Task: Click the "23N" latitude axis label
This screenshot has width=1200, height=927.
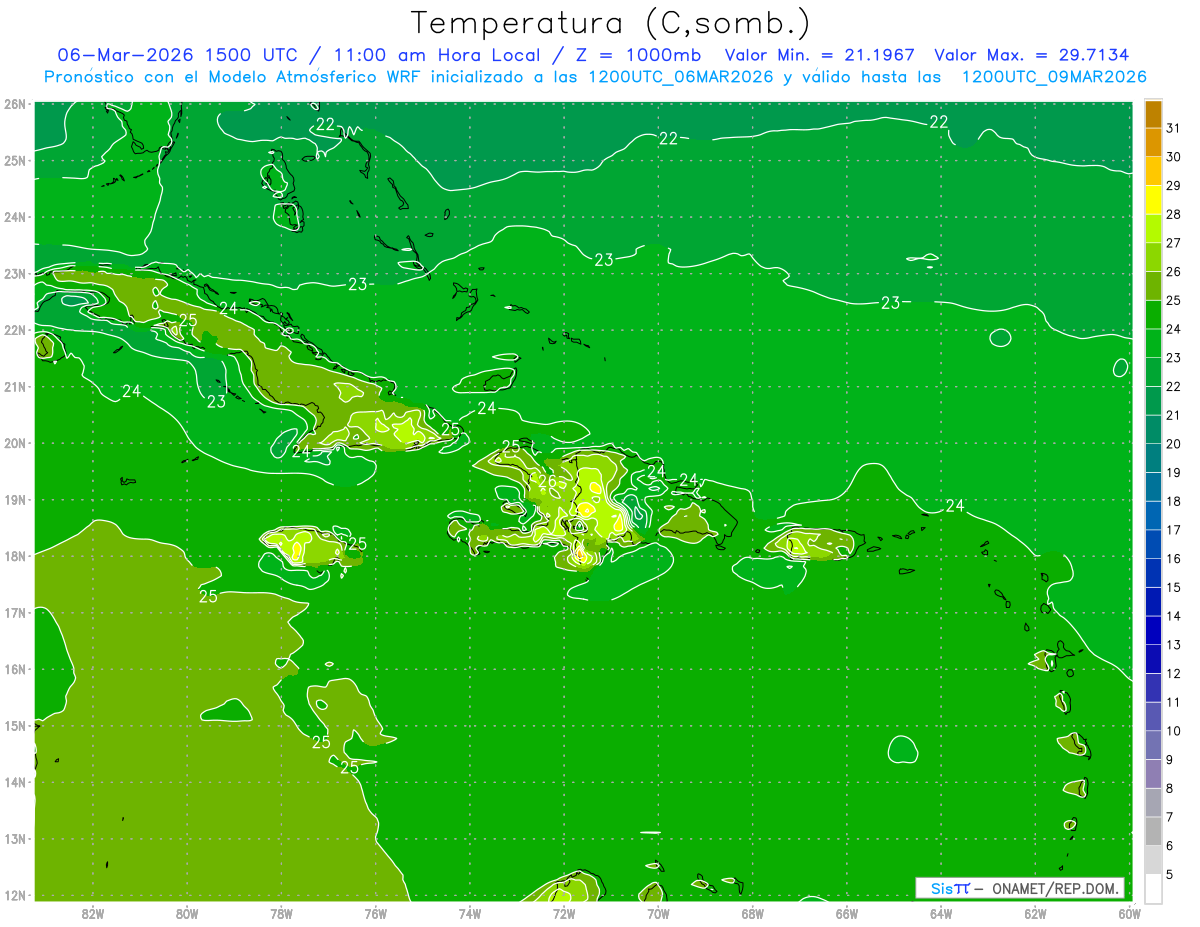Action: 14,273
